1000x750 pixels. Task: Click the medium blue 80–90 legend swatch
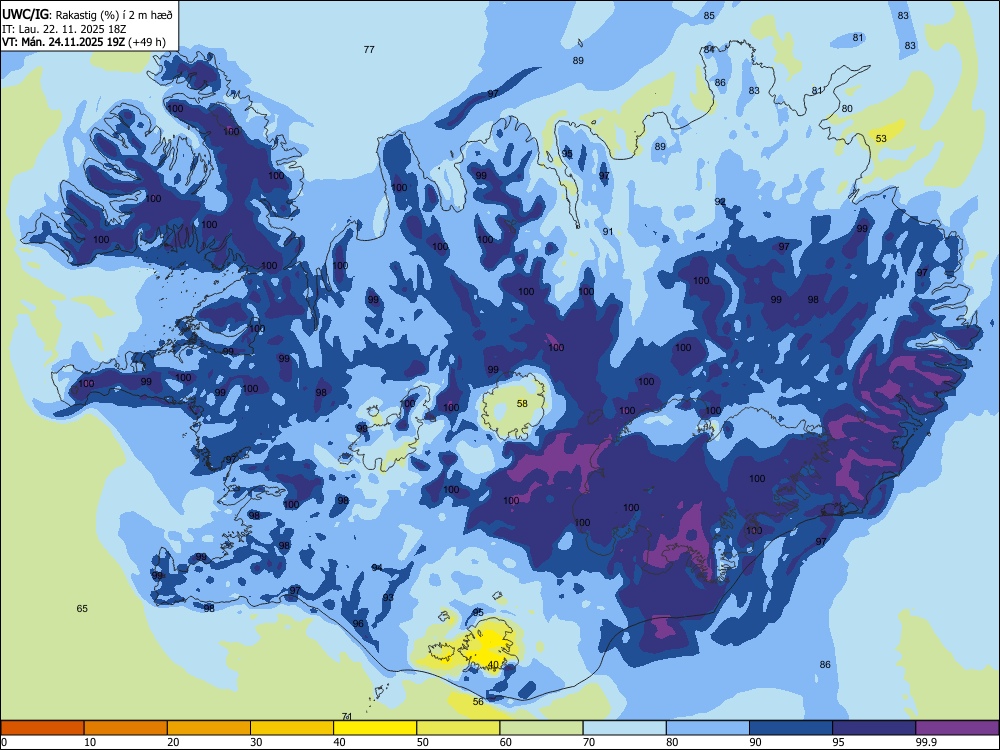[x=708, y=728]
